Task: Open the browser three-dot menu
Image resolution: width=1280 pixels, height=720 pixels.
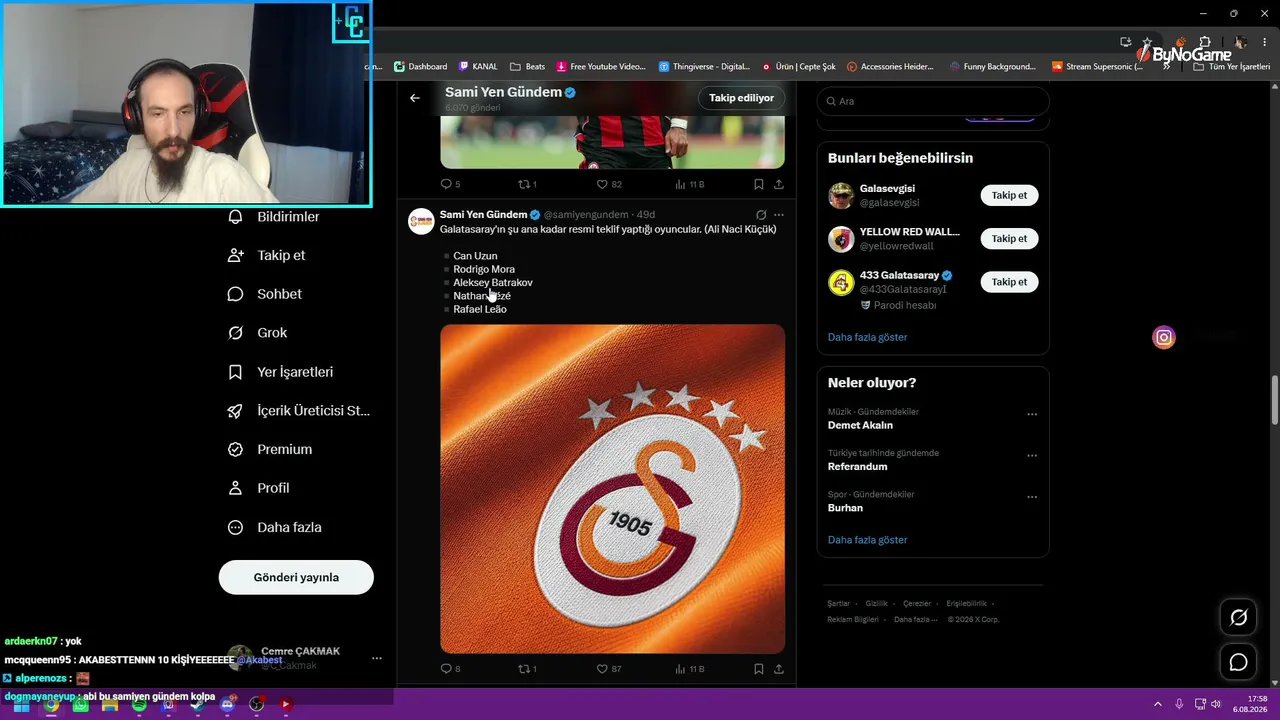Action: tap(1263, 43)
